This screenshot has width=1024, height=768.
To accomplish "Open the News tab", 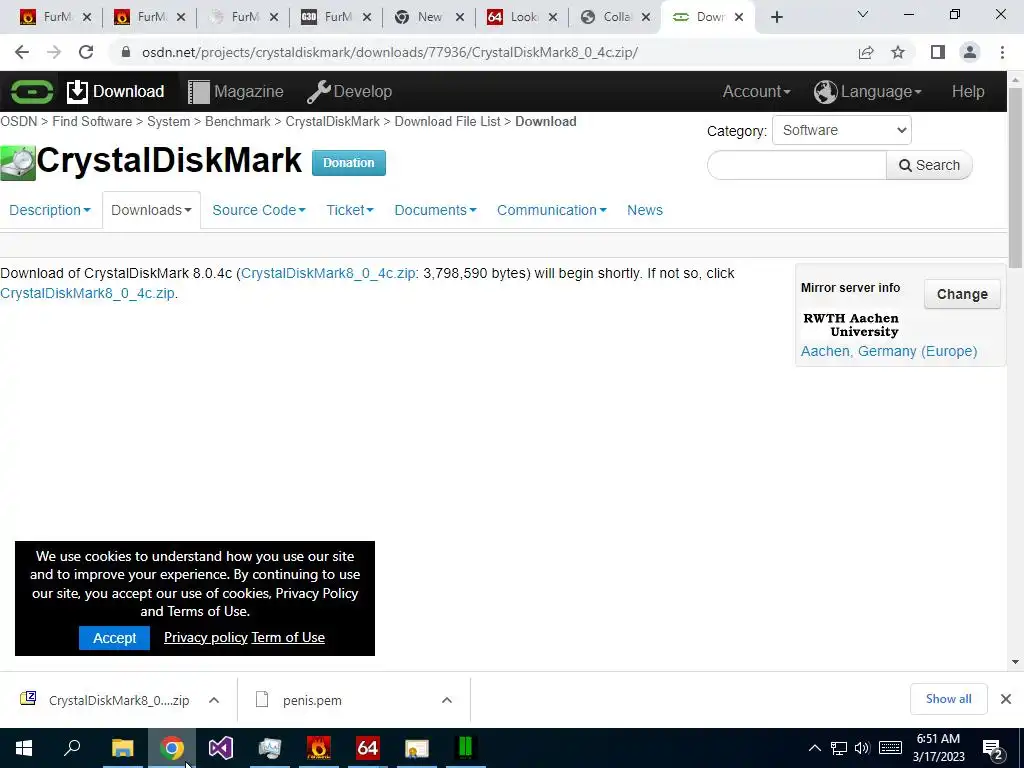I will click(645, 210).
